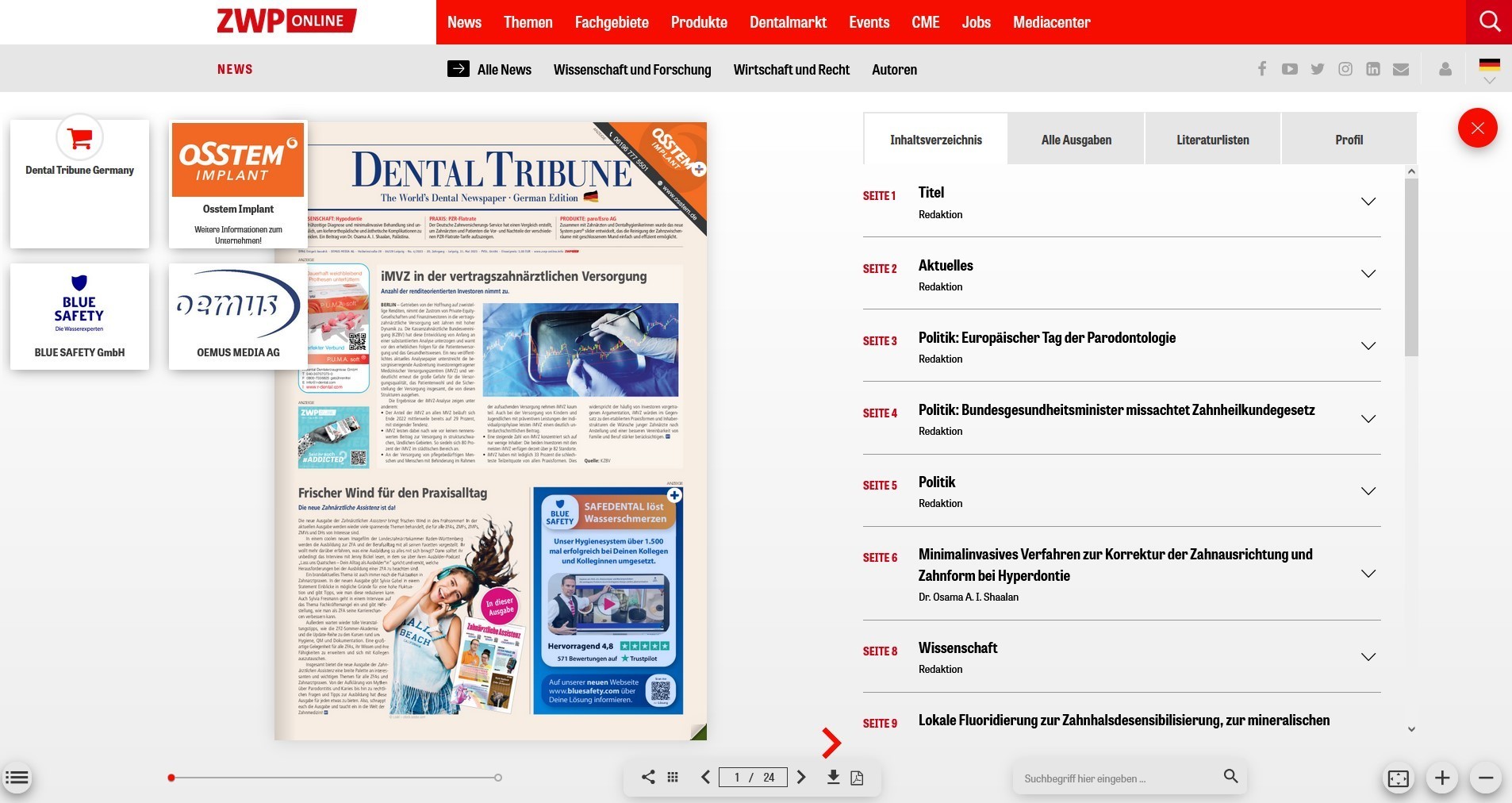The height and width of the screenshot is (803, 1512).
Task: Switch to Literaturlisten tab
Action: click(x=1213, y=140)
